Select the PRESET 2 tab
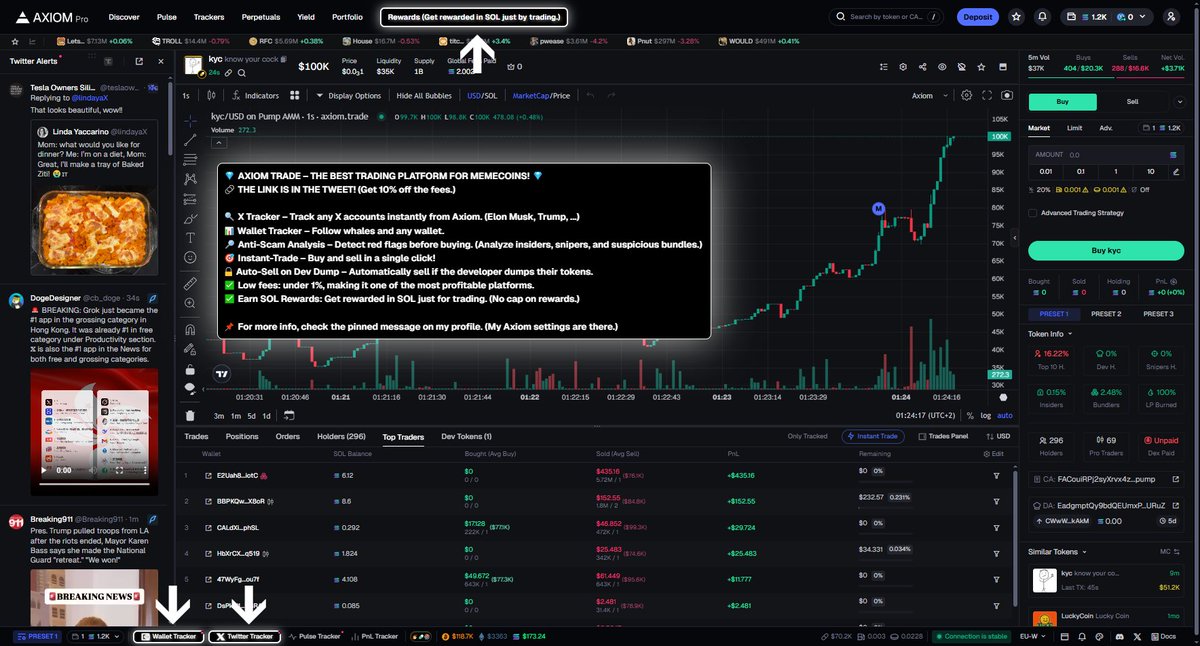Viewport: 1200px width, 646px height. click(1105, 314)
